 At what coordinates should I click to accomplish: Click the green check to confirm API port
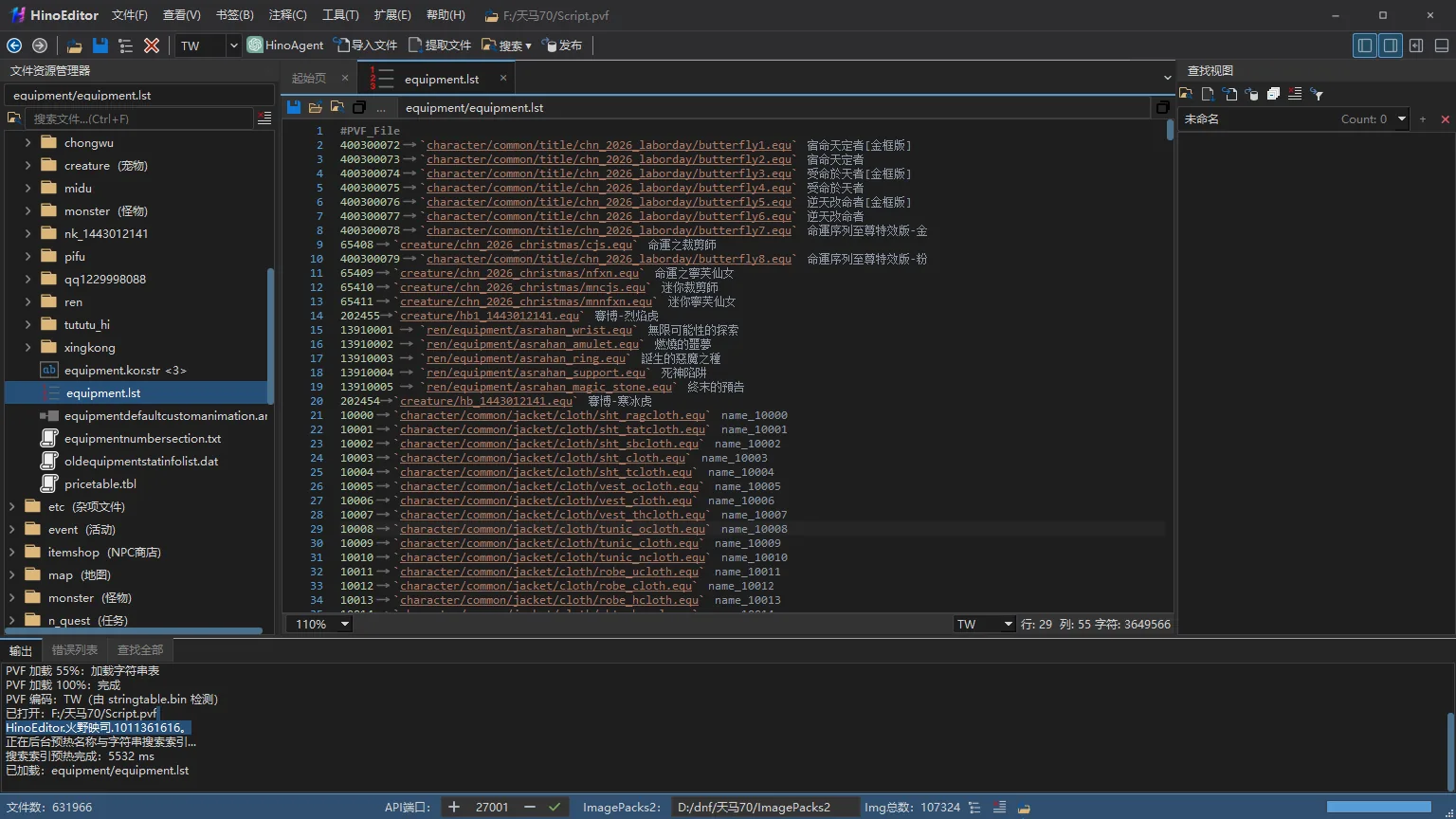[x=555, y=808]
